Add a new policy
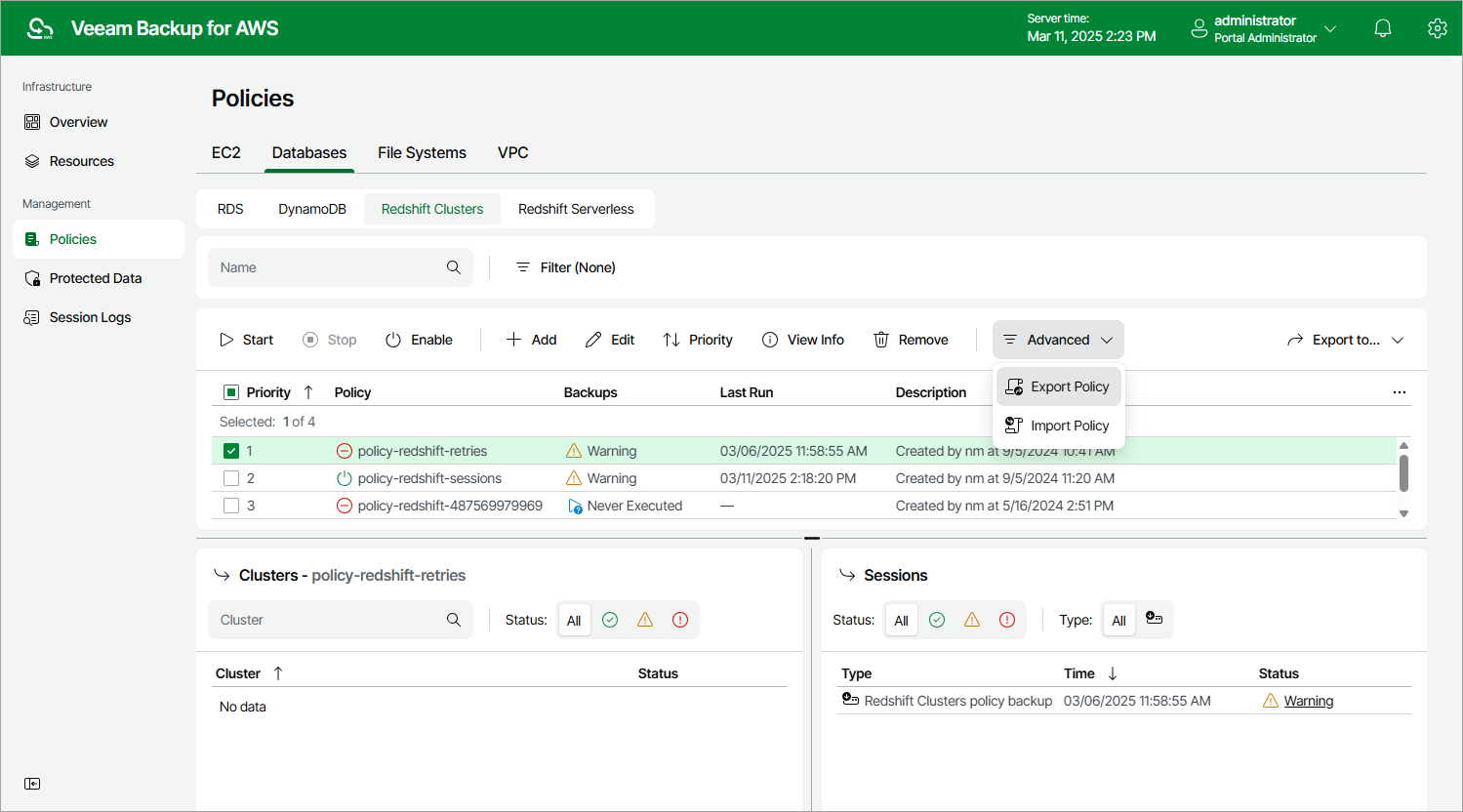 (x=531, y=340)
